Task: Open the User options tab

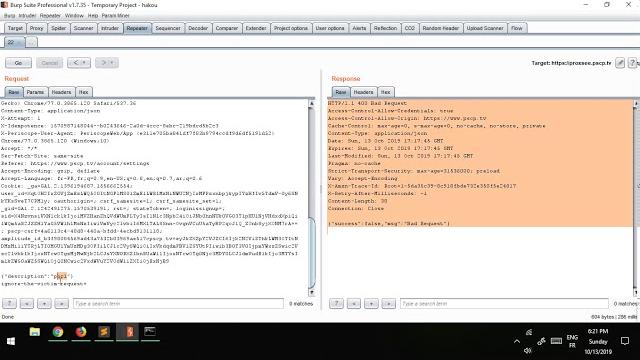Action: click(330, 28)
